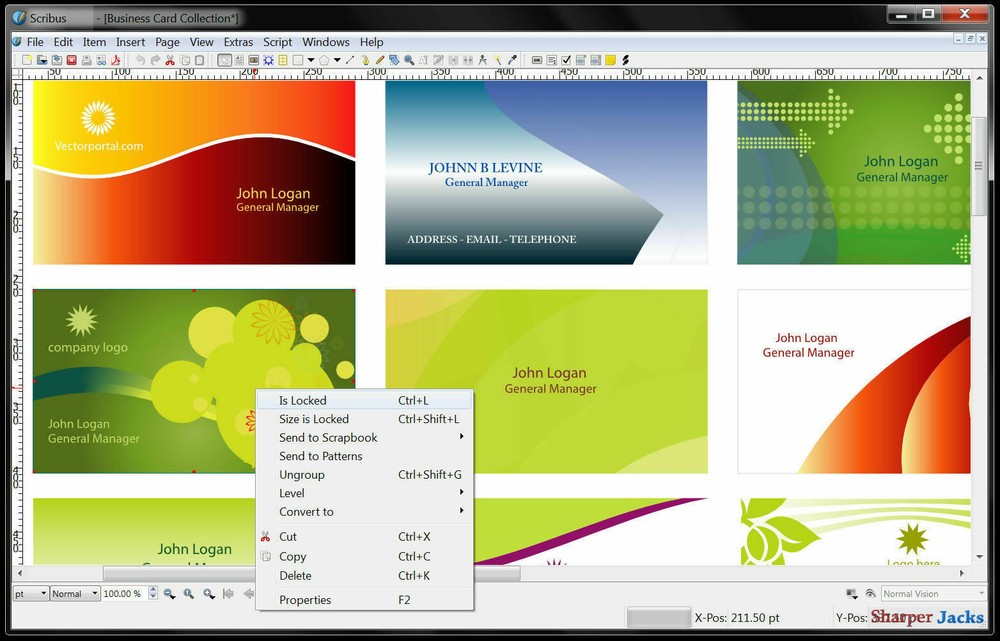Select the Rotate Item tool

393,60
